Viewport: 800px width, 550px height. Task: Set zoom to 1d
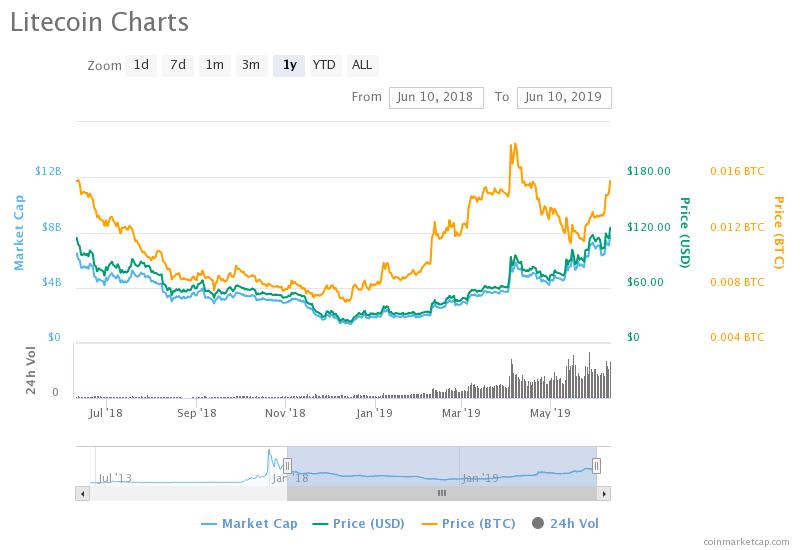click(141, 65)
